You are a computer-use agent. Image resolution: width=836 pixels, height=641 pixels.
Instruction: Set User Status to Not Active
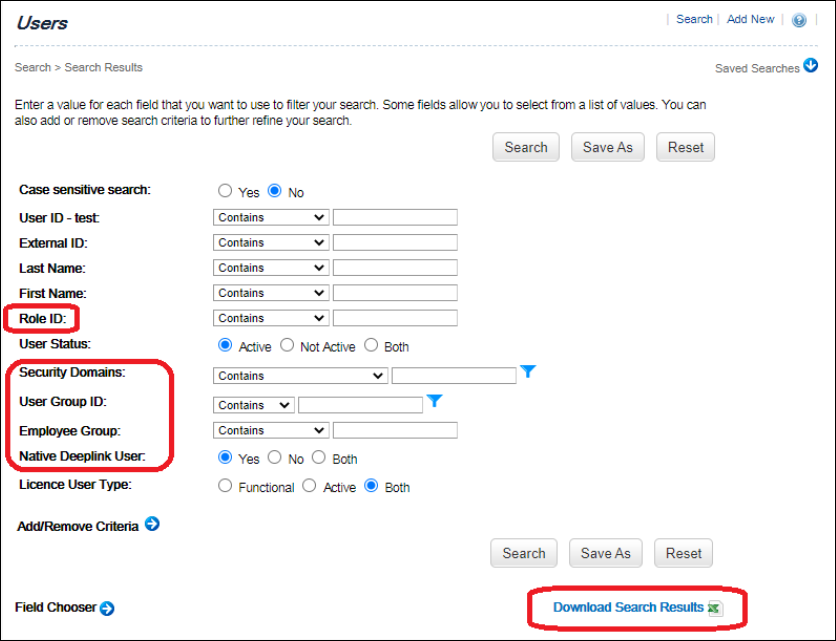tap(287, 345)
